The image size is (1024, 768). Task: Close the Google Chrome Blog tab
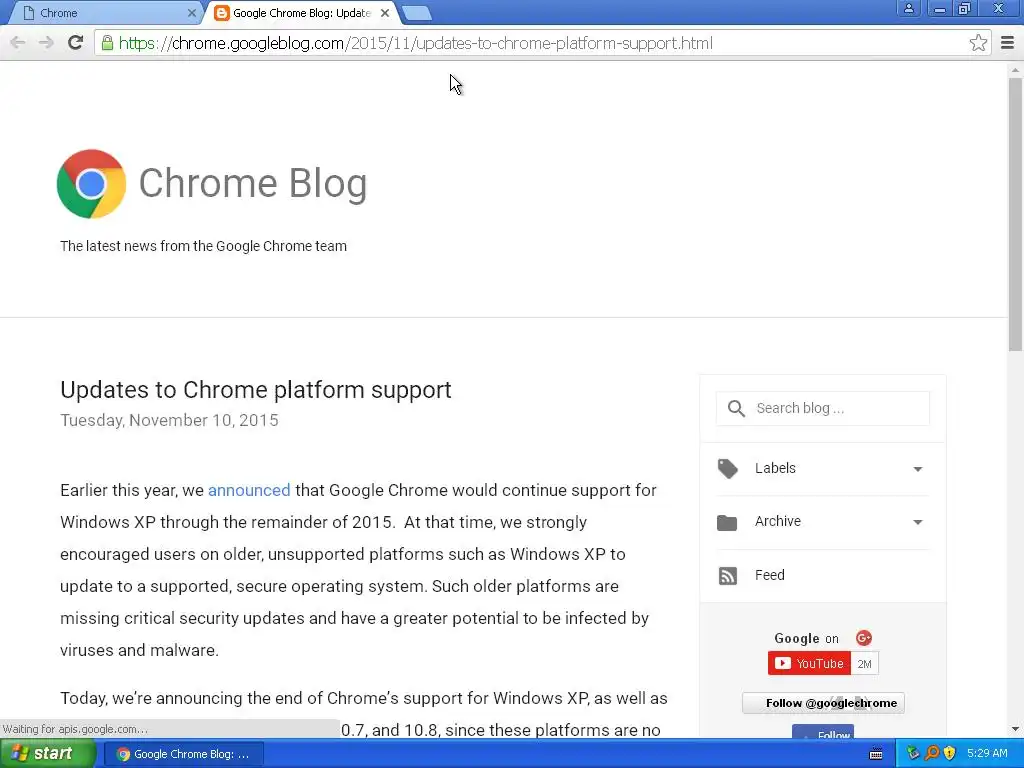click(385, 12)
